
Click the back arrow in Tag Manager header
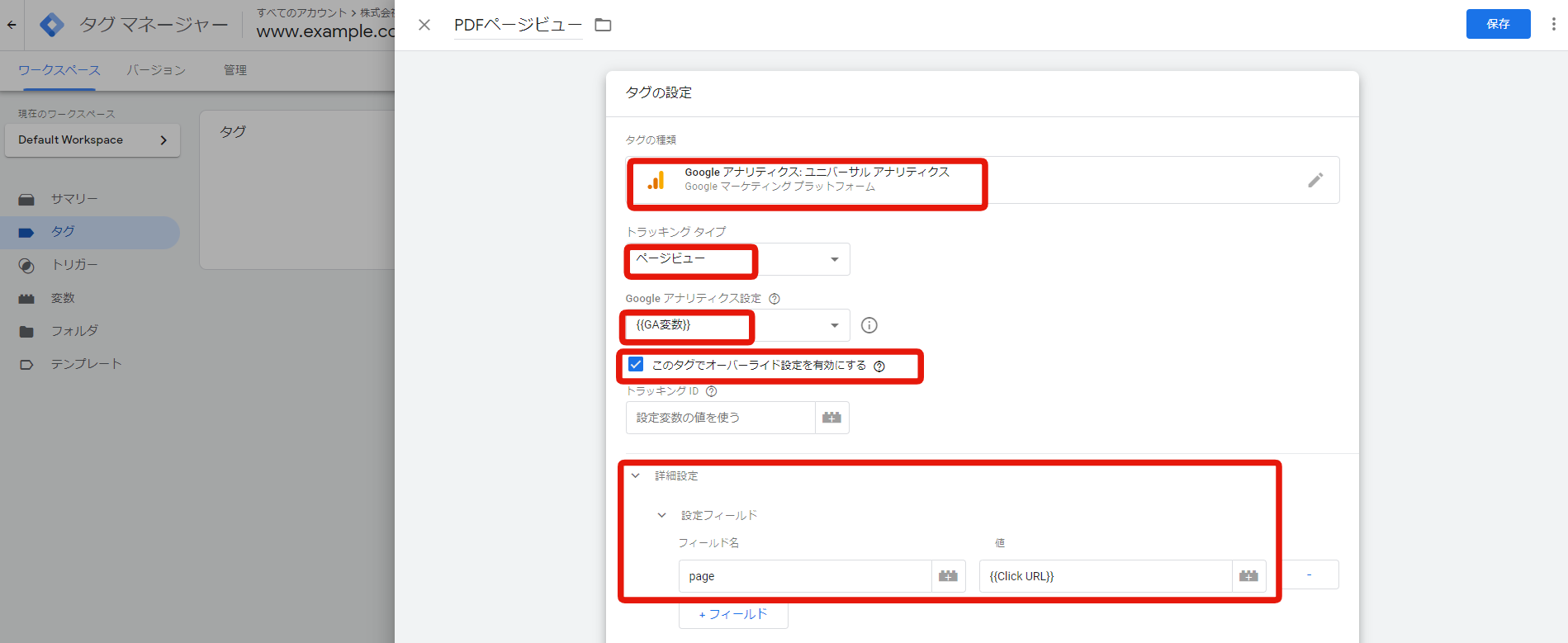12,25
